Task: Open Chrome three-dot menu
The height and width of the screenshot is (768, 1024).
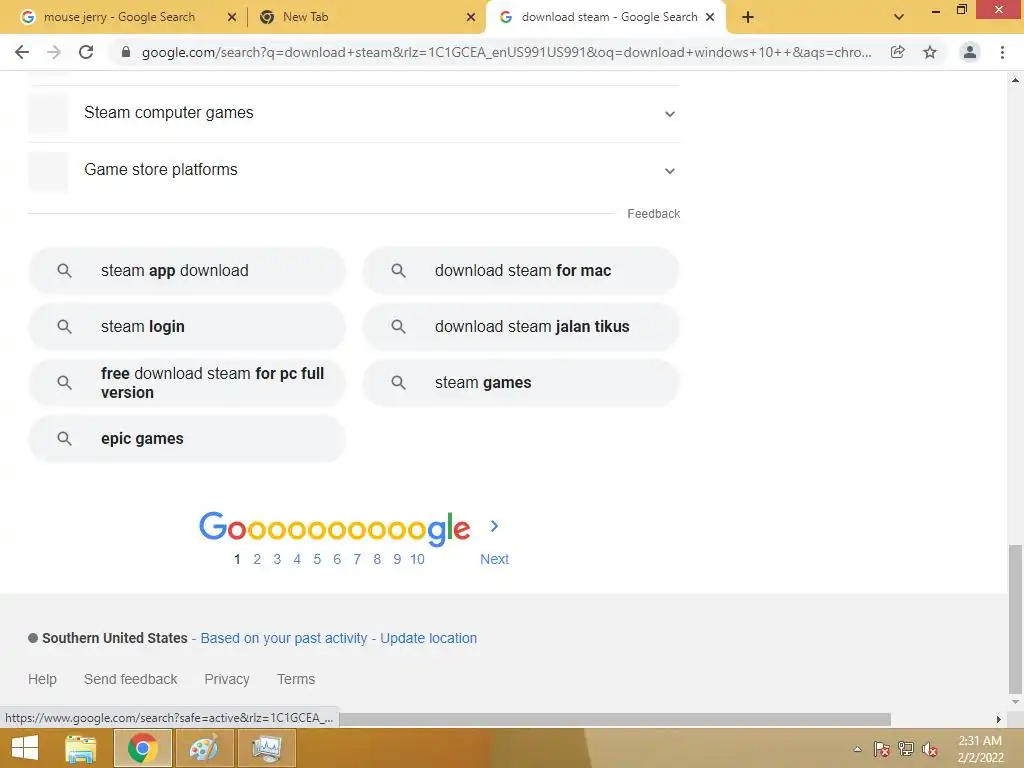Action: [x=1002, y=52]
